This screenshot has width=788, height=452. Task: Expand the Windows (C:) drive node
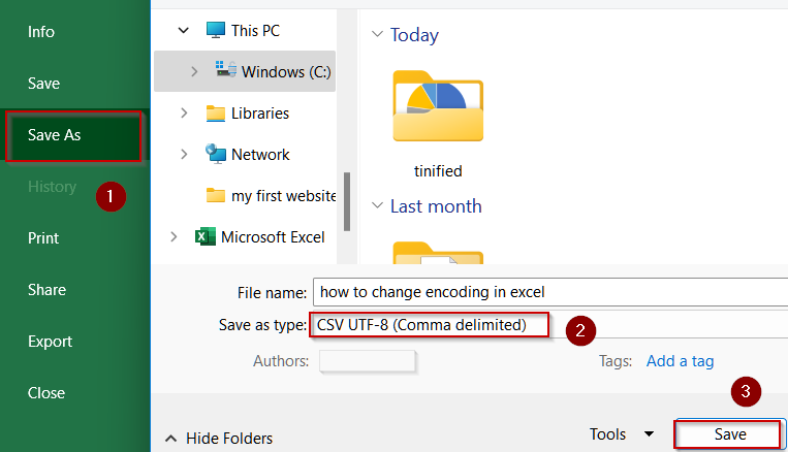(x=194, y=72)
